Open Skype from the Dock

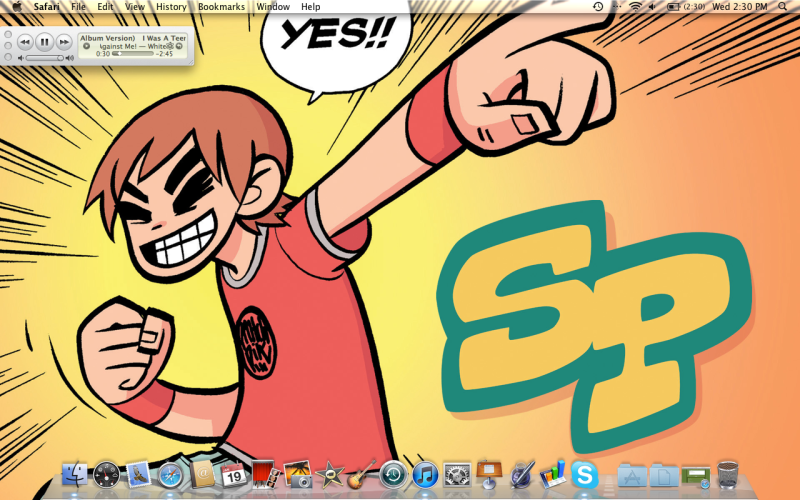tap(585, 474)
